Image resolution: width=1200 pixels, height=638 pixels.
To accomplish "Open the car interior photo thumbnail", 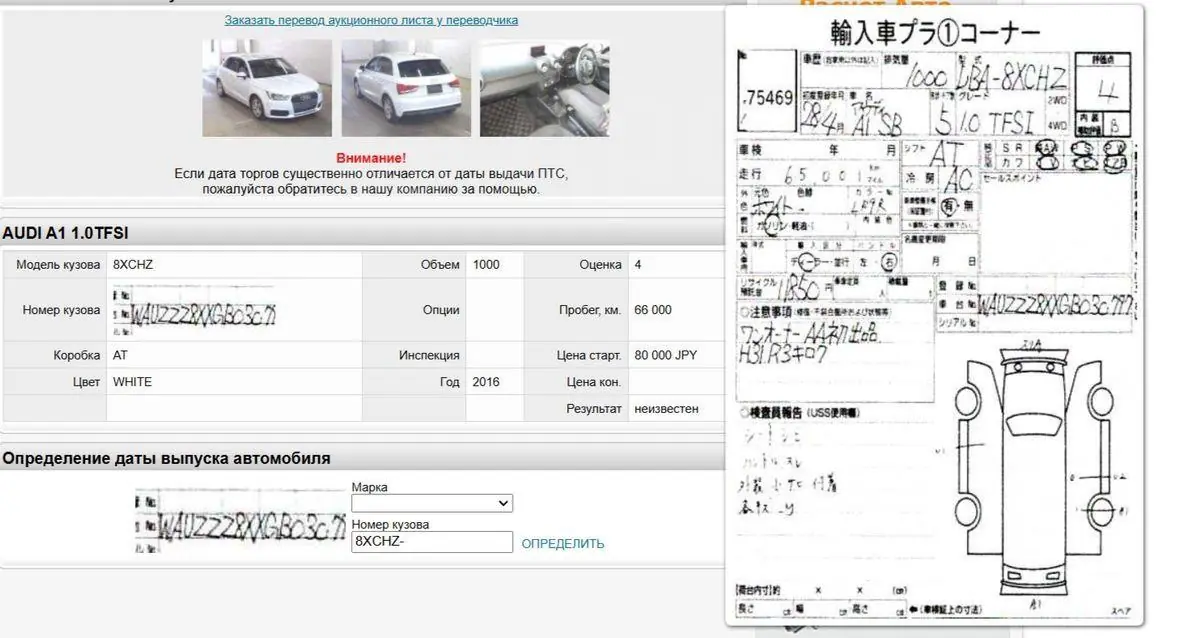I will coord(544,88).
